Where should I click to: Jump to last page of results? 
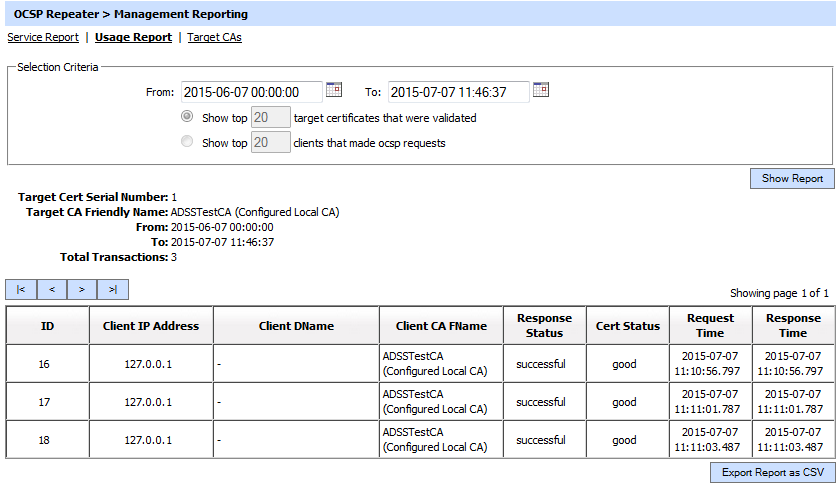113,290
